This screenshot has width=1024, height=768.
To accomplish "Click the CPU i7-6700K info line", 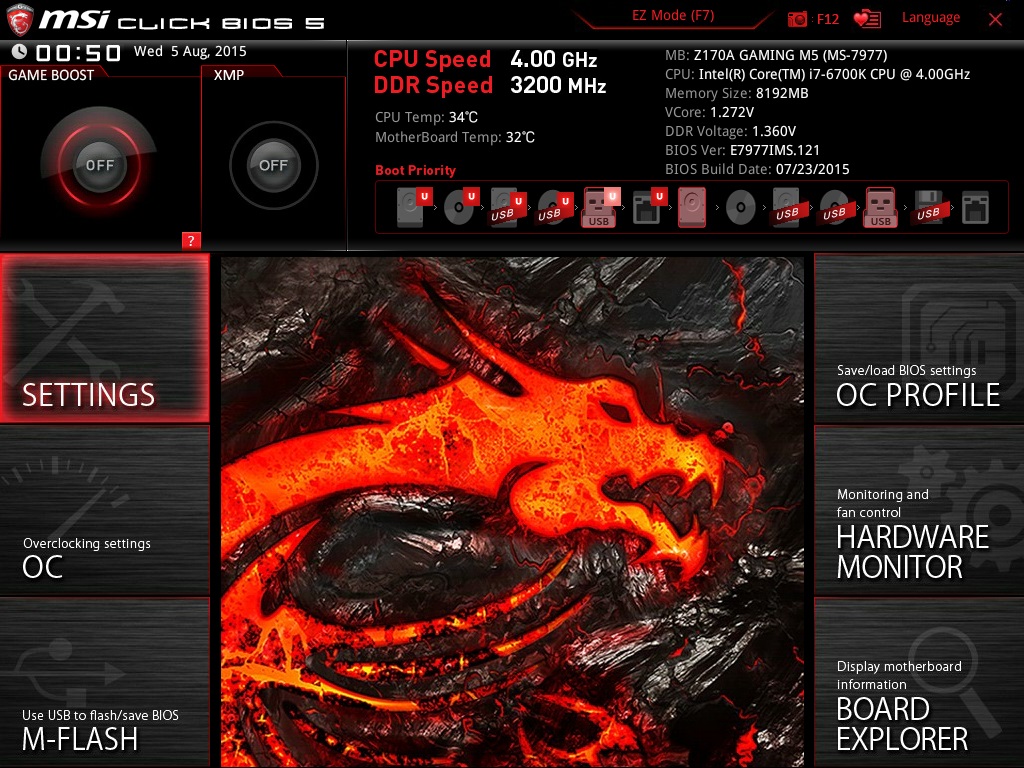I will (x=817, y=74).
